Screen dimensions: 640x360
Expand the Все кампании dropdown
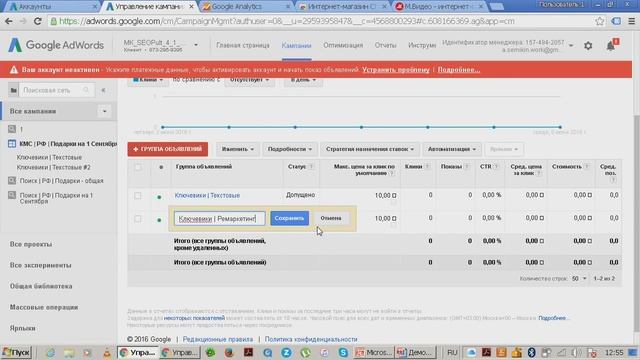(104, 111)
